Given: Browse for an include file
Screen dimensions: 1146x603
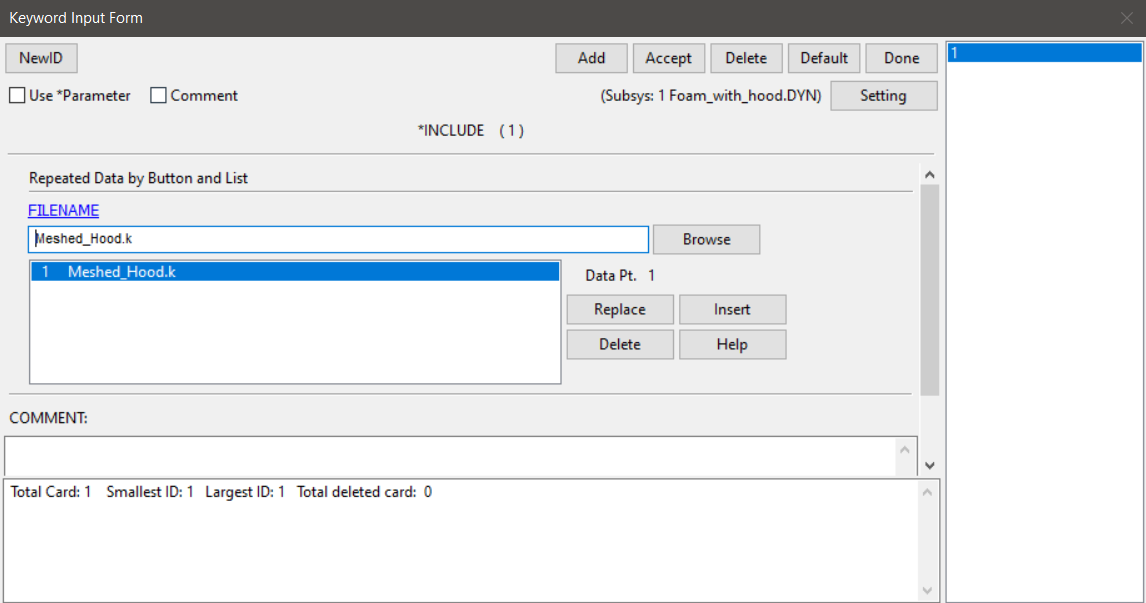Looking at the screenshot, I should [x=706, y=239].
